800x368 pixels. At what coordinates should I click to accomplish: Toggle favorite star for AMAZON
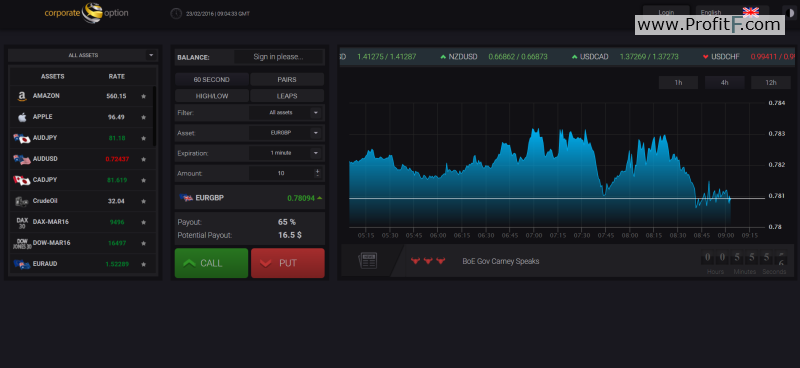[x=144, y=96]
